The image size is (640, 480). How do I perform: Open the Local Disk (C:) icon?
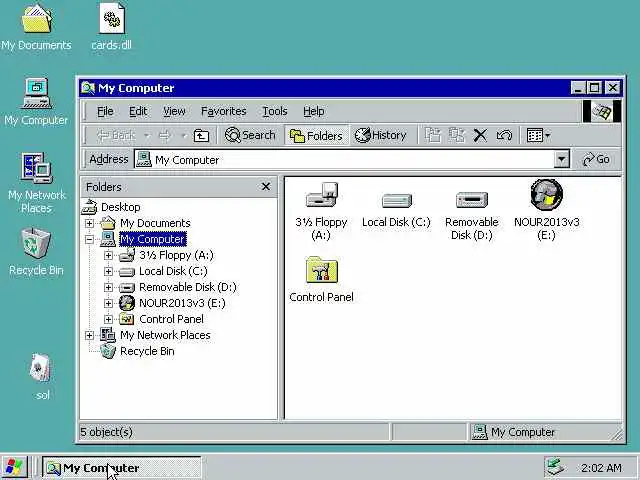(x=396, y=200)
